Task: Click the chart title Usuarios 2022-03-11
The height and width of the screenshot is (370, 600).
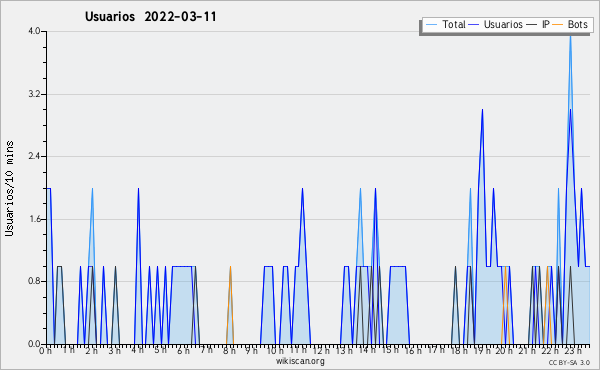Action: click(x=151, y=17)
